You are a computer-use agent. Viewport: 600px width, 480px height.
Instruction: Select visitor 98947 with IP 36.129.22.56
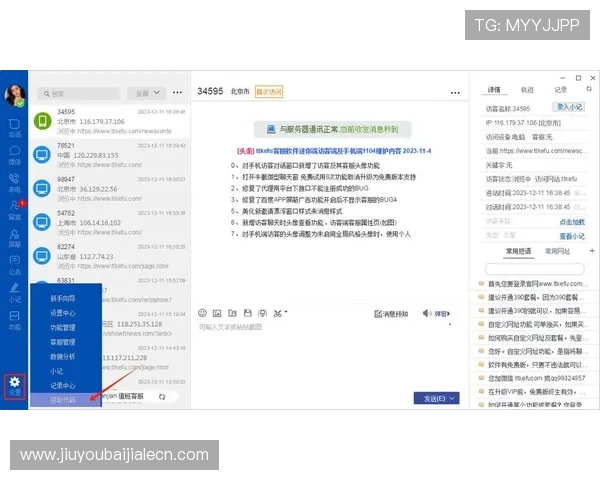tap(109, 189)
